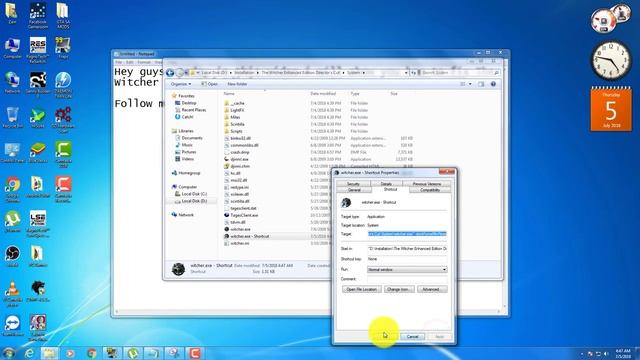Click into the Start in field
The image size is (640, 360).
point(407,249)
